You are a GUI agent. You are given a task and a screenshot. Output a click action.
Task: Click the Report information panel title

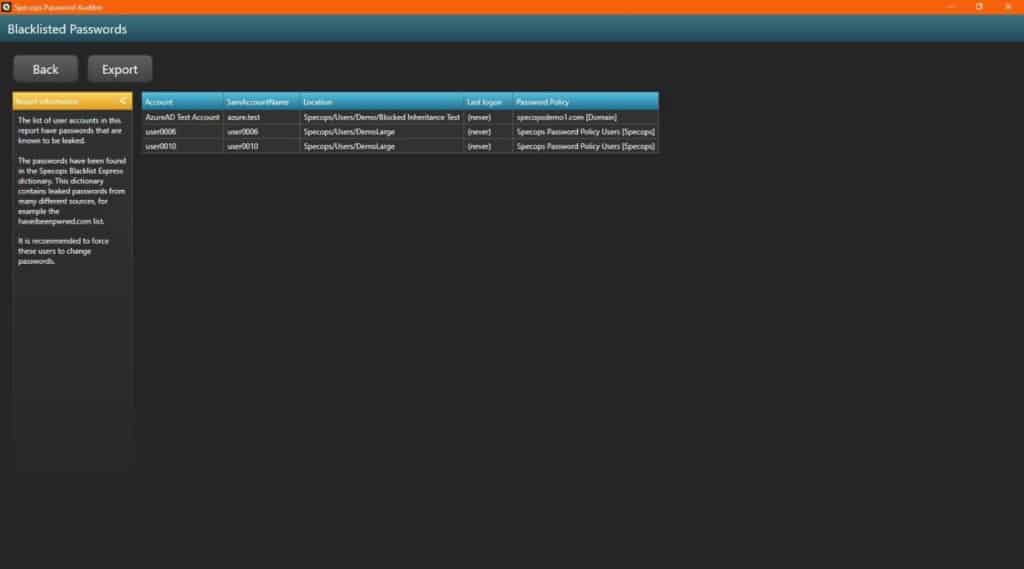[47, 101]
